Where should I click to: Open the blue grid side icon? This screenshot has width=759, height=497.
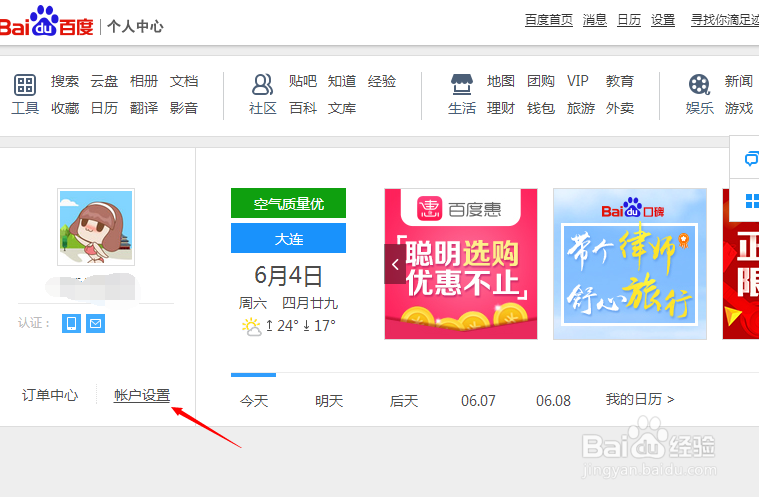point(752,201)
